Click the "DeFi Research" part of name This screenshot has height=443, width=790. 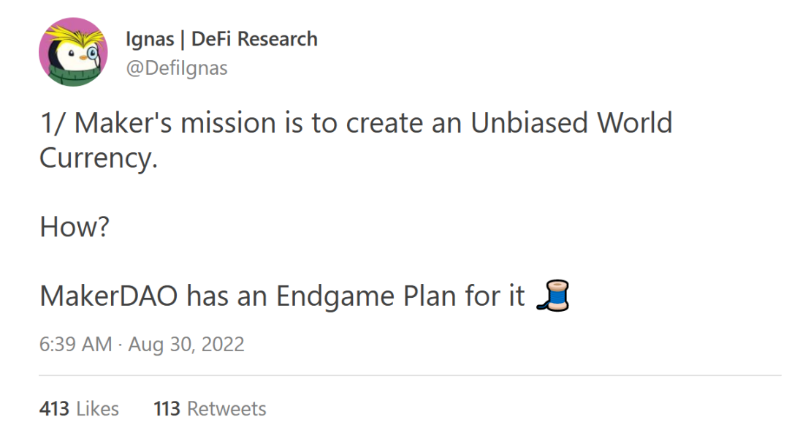tap(254, 39)
